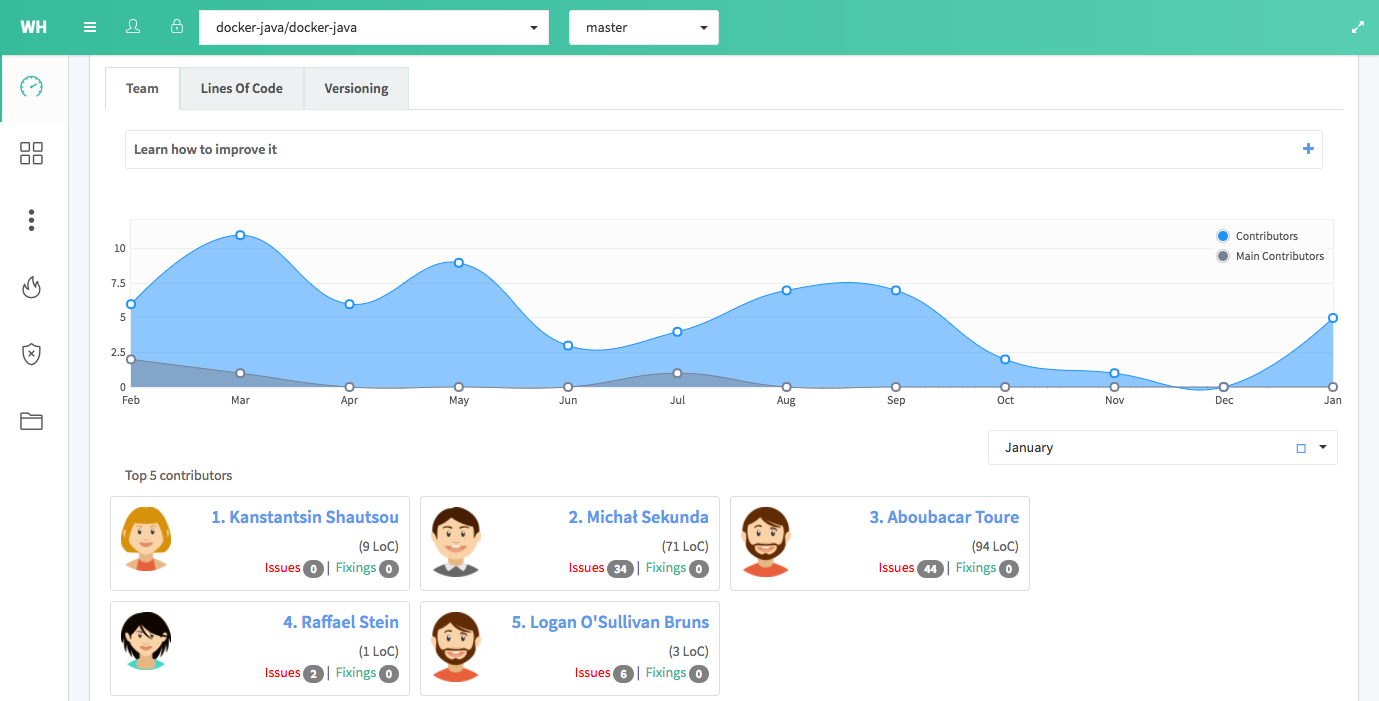Toggle fullscreen with the expand arrows icon

pyautogui.click(x=1357, y=28)
